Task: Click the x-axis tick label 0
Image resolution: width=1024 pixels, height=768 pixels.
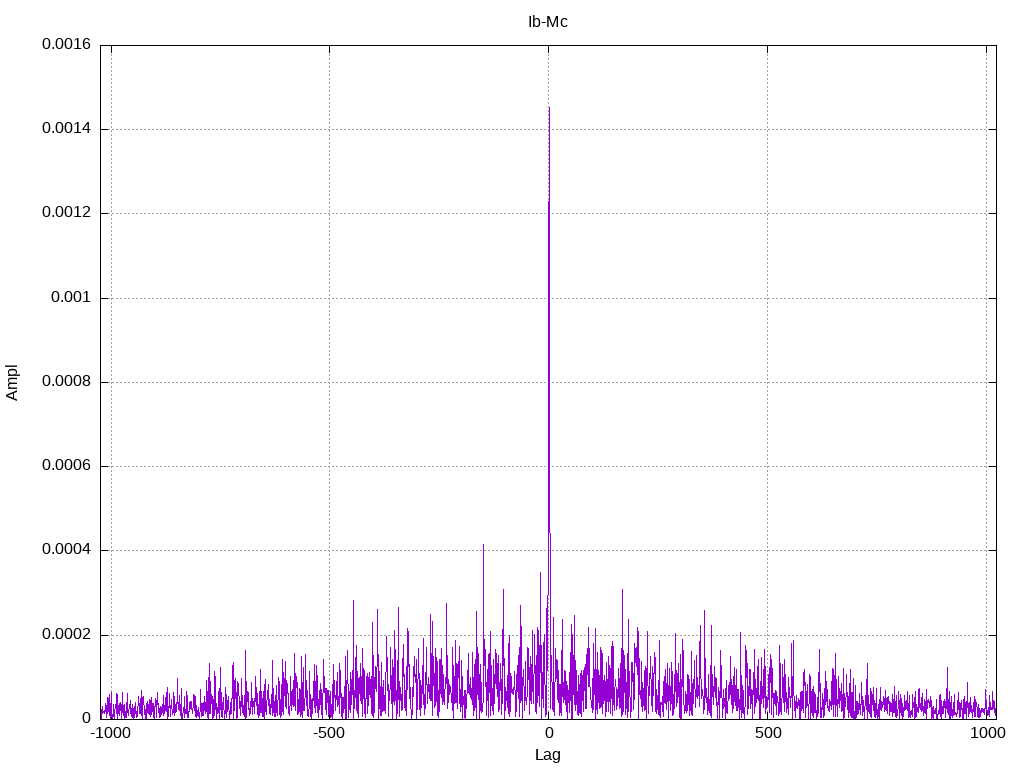Action: [x=549, y=733]
